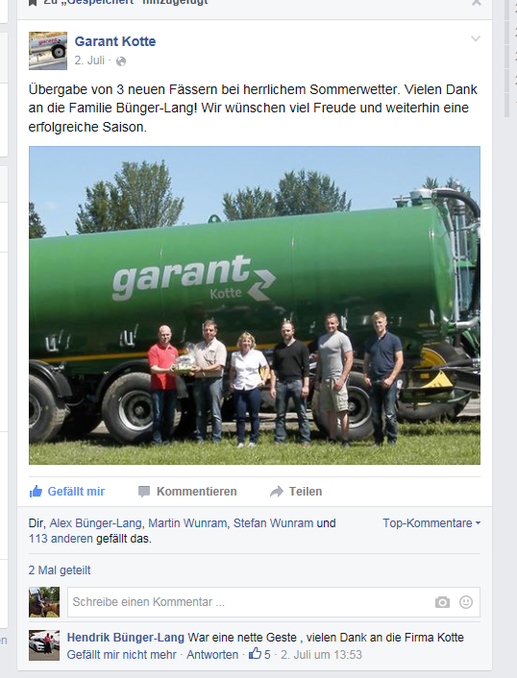Open the Garant Kotte page name
The height and width of the screenshot is (678, 517).
[115, 41]
